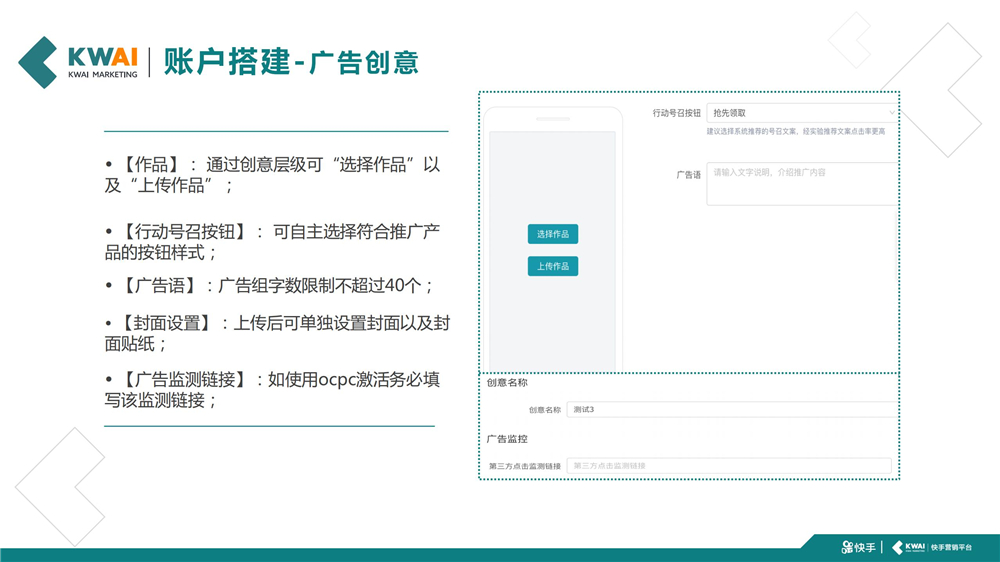Click the 上传作品 button

point(552,266)
